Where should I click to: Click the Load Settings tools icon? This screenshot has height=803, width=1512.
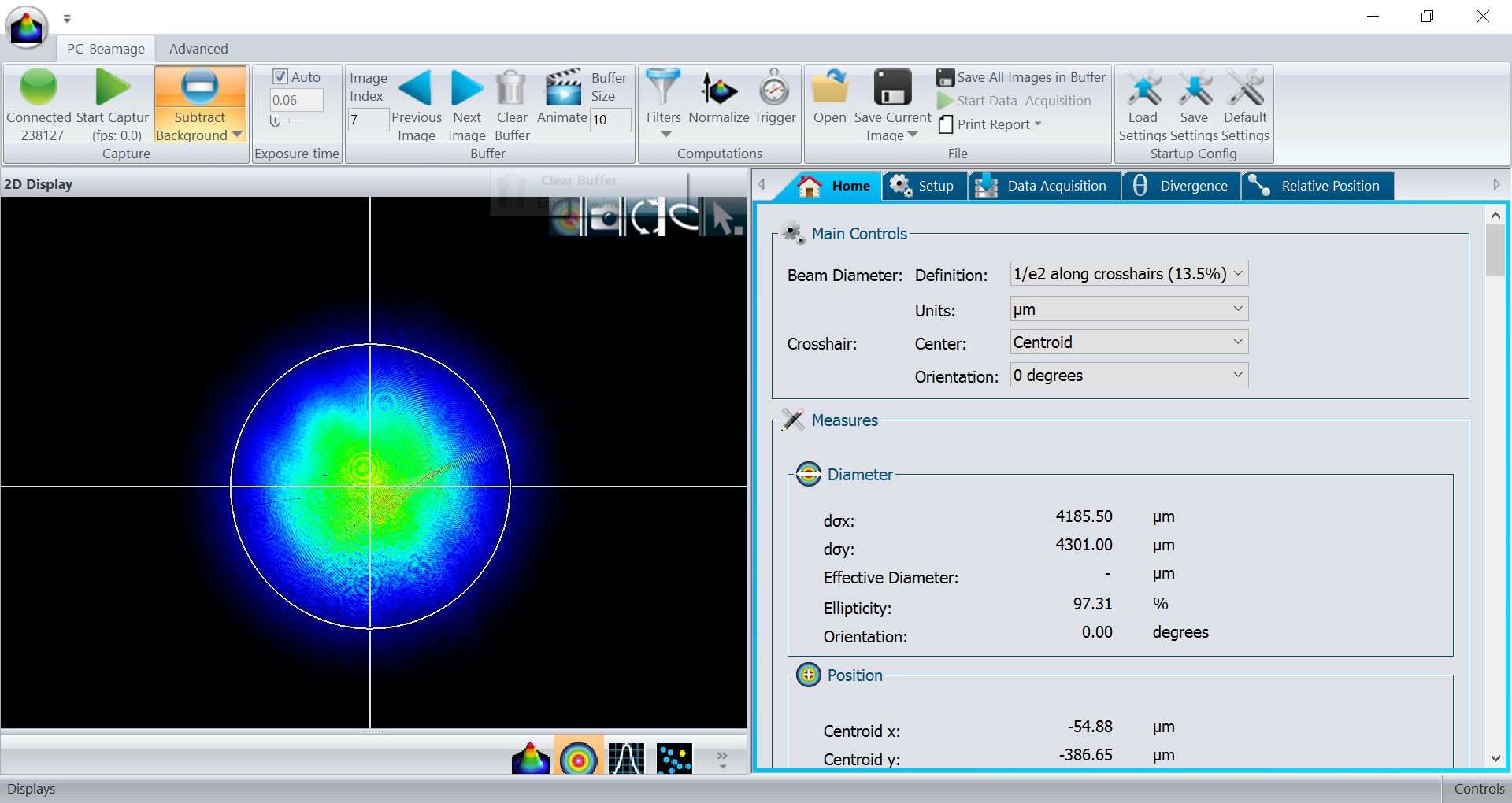click(1143, 87)
